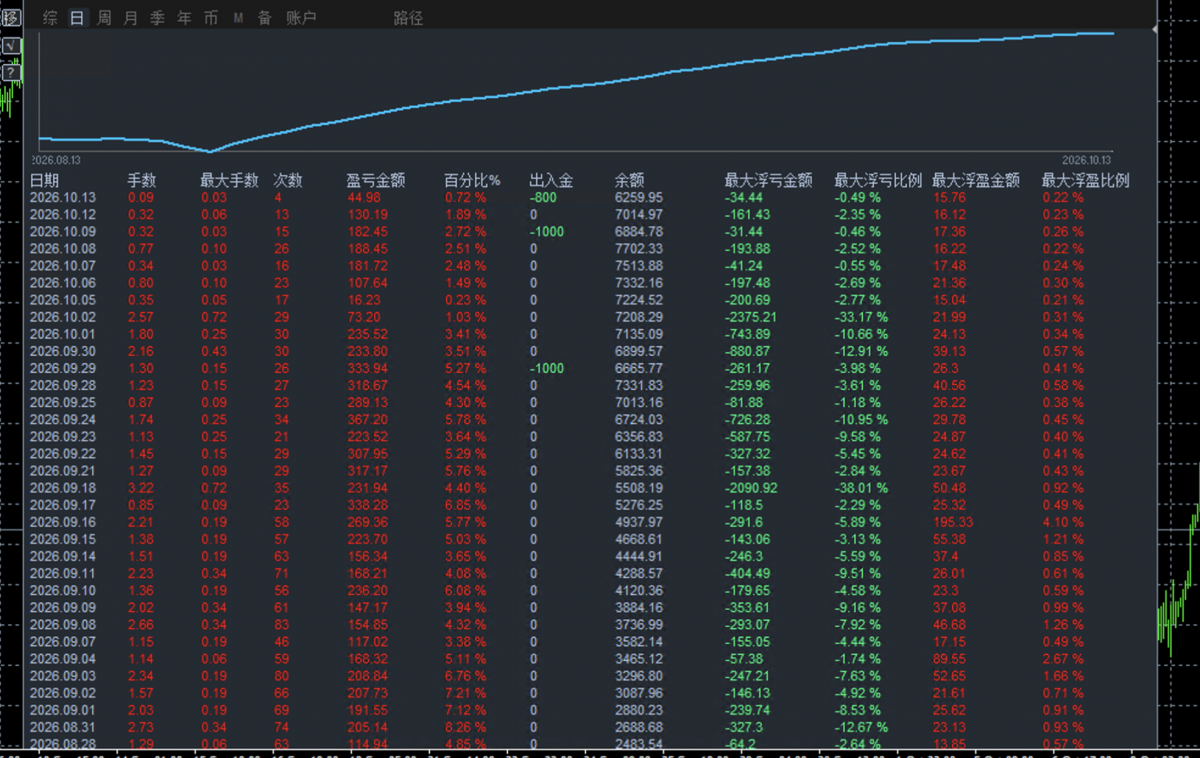
Task: Click the 移 move button
Action: click(x=11, y=17)
